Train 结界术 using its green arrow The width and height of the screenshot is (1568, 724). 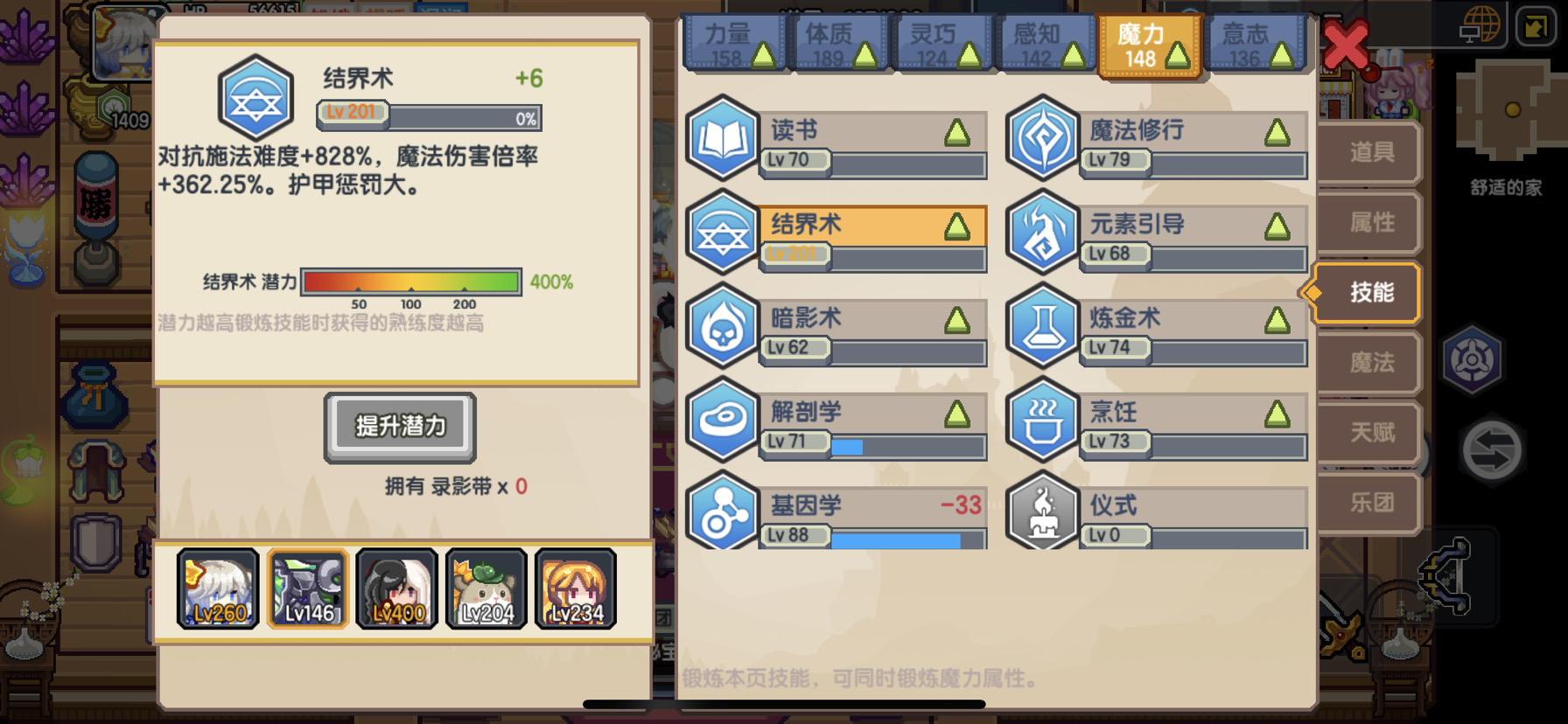tap(957, 226)
